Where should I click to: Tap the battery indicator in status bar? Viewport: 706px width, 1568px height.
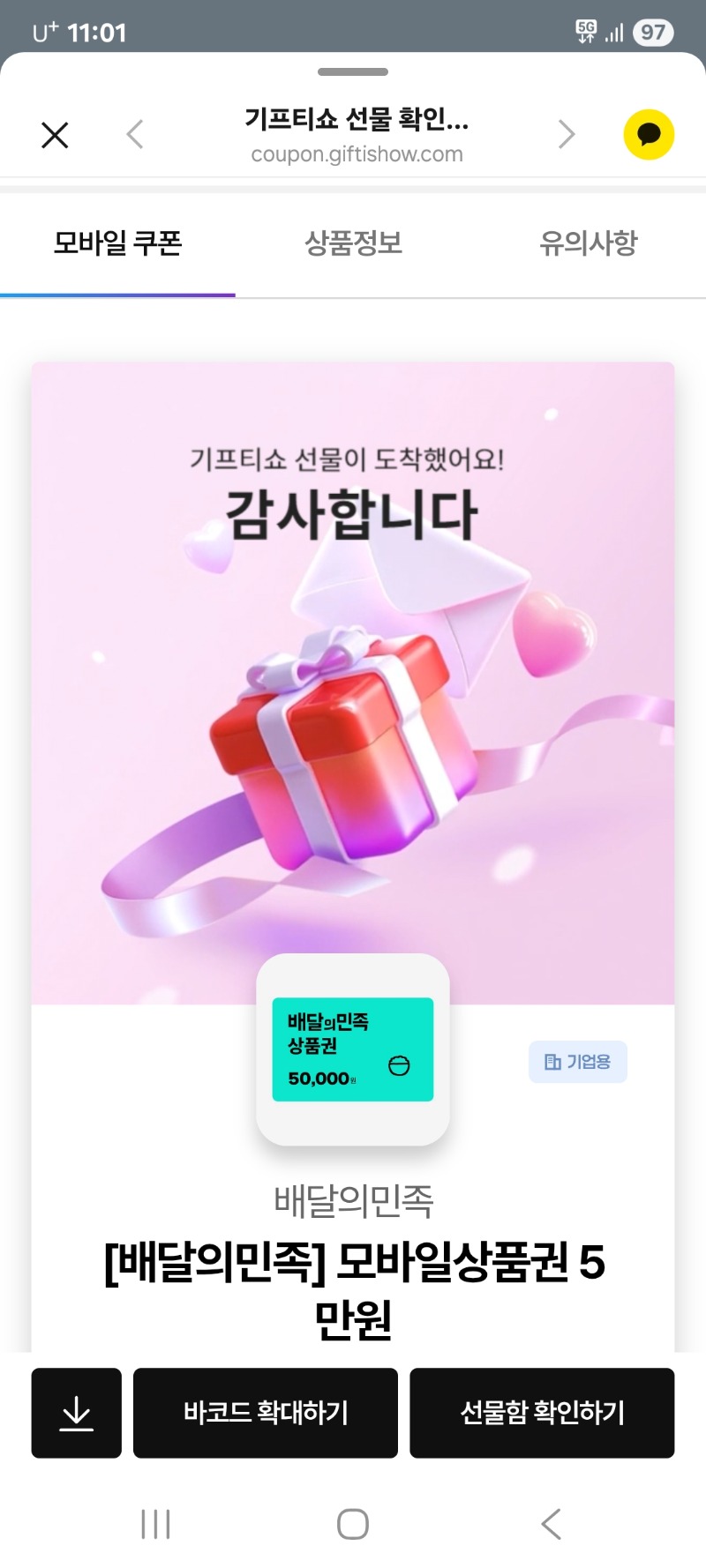point(653,33)
